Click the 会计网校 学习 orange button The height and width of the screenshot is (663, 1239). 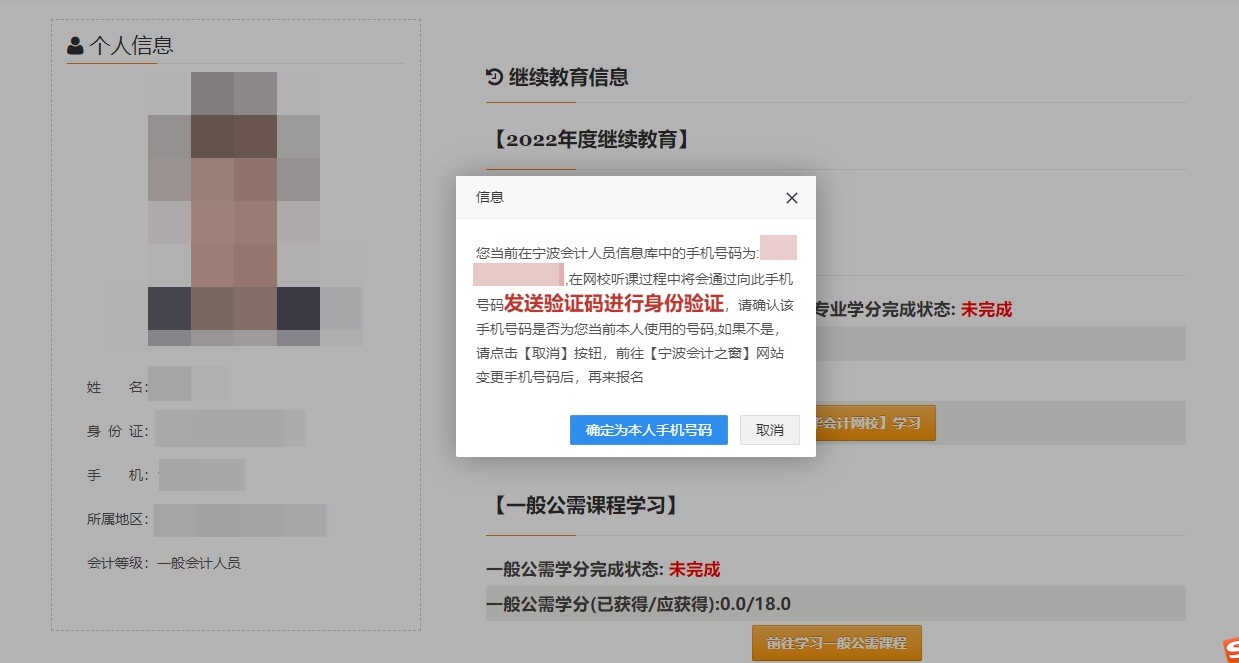876,423
